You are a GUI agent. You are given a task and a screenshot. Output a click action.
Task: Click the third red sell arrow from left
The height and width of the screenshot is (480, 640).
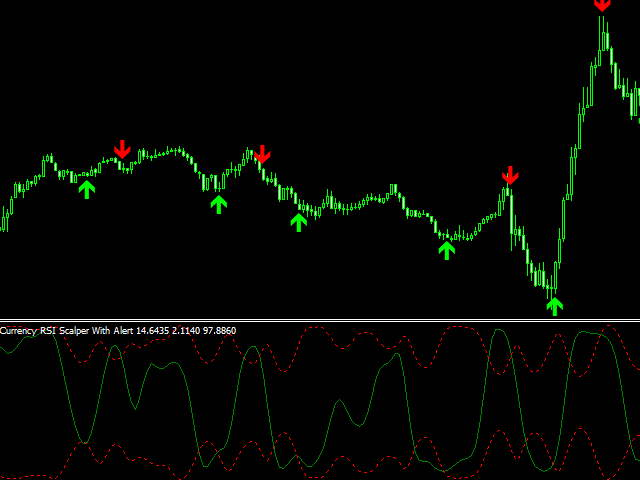(510, 176)
